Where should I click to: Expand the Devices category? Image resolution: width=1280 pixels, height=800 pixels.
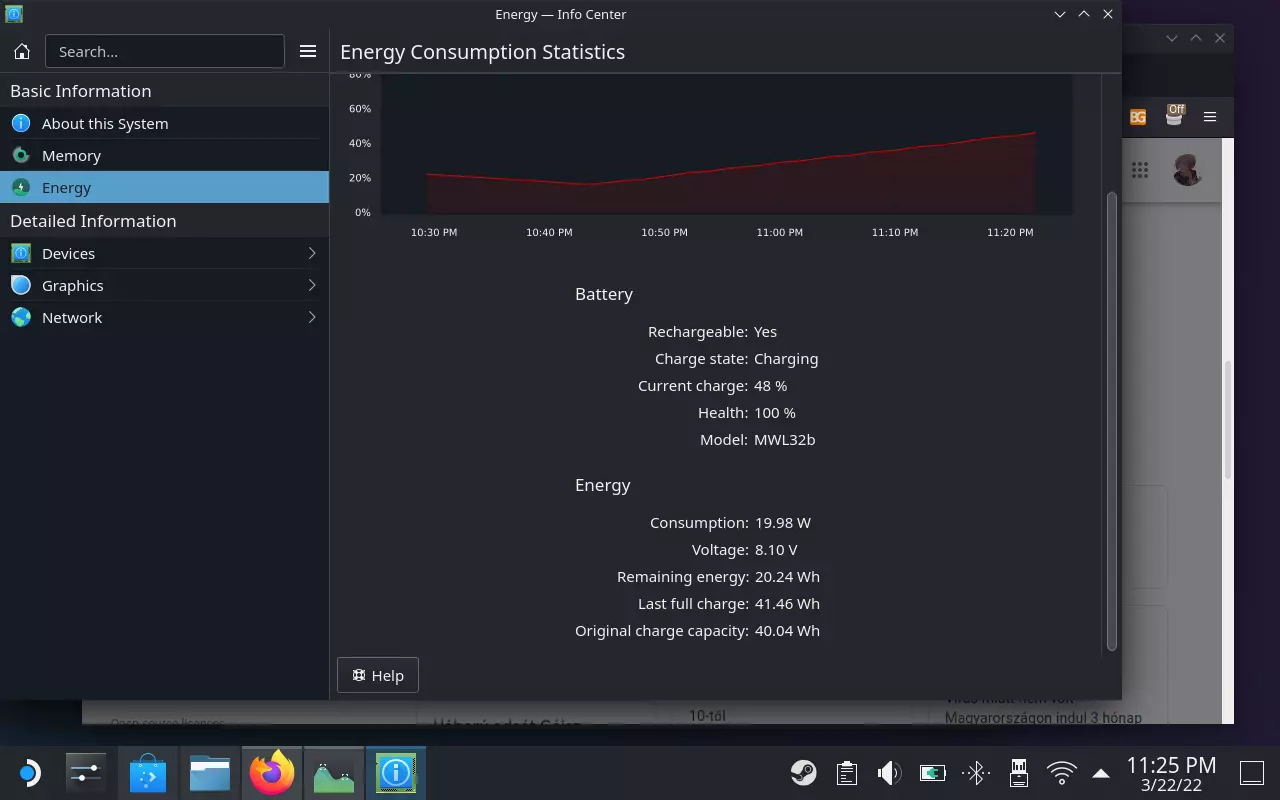pyautogui.click(x=164, y=254)
